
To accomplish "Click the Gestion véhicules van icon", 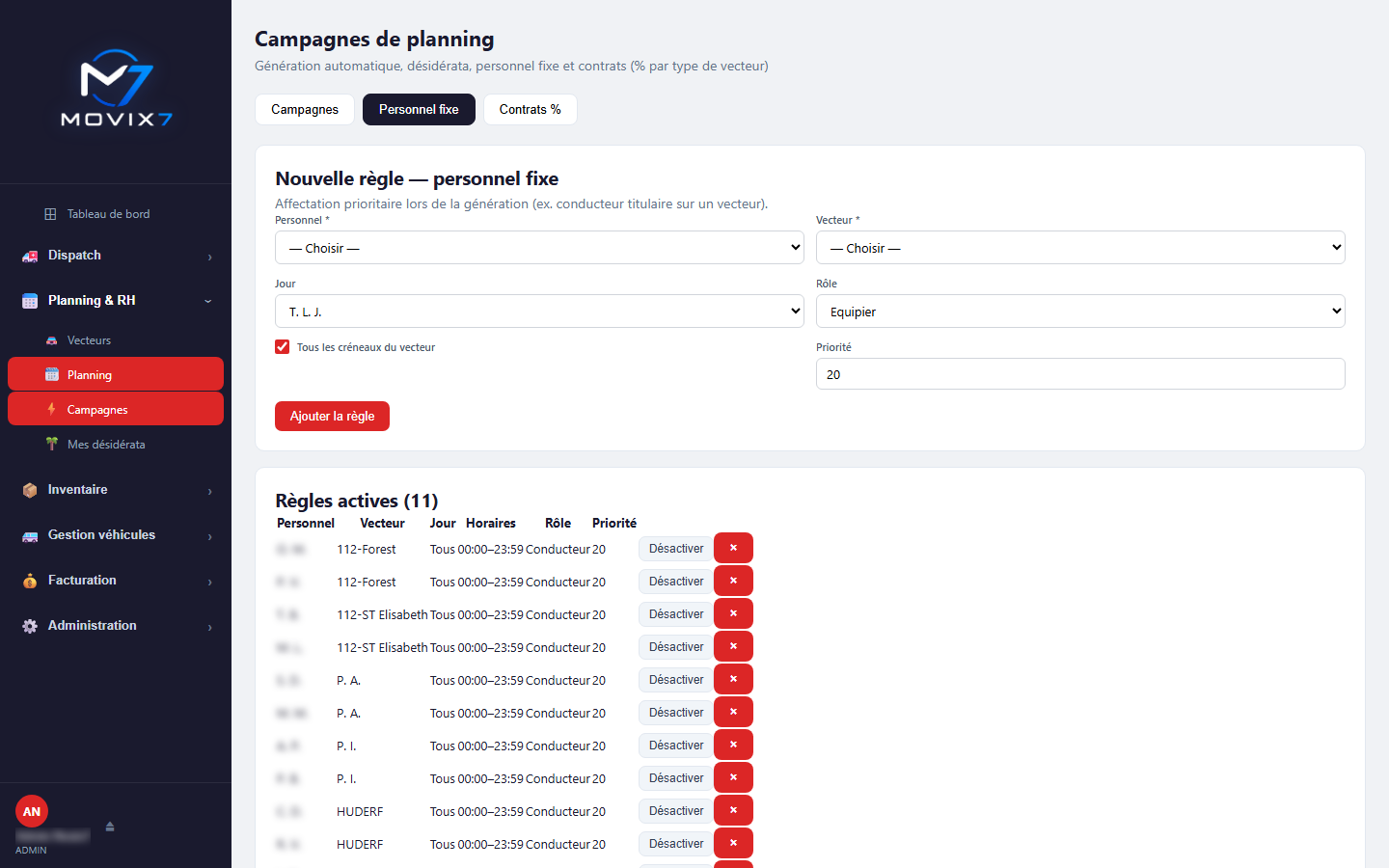I will tap(30, 535).
